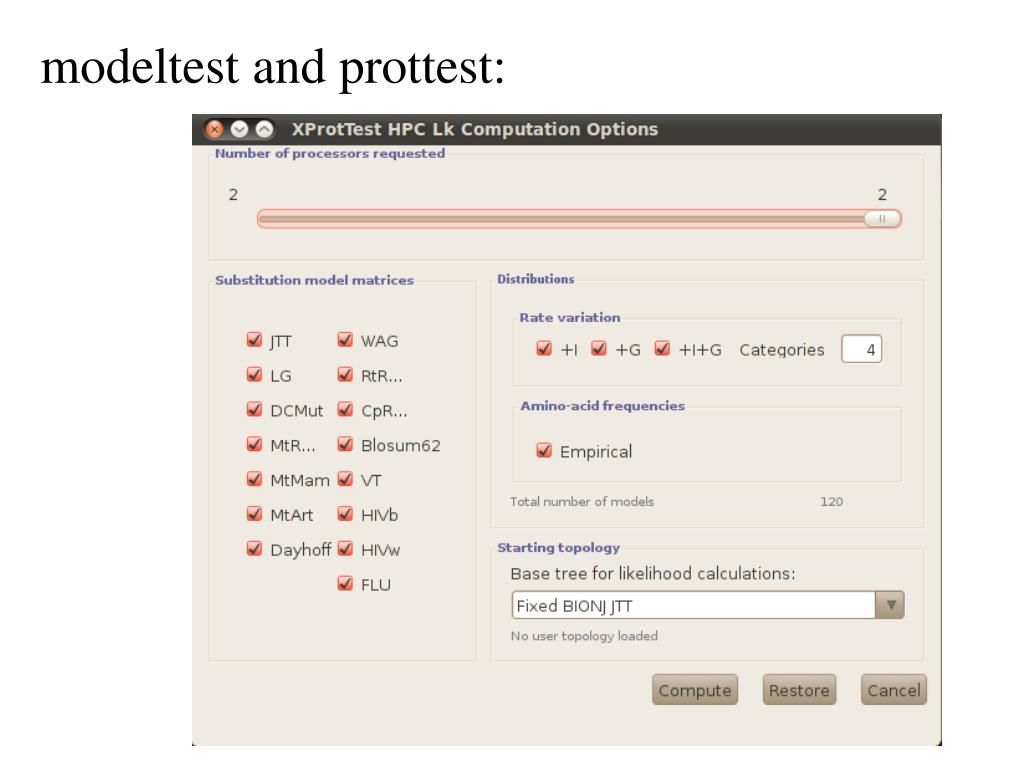Screen dimensions: 1024x768
Task: Disable the LG model matrix
Action: tap(255, 375)
